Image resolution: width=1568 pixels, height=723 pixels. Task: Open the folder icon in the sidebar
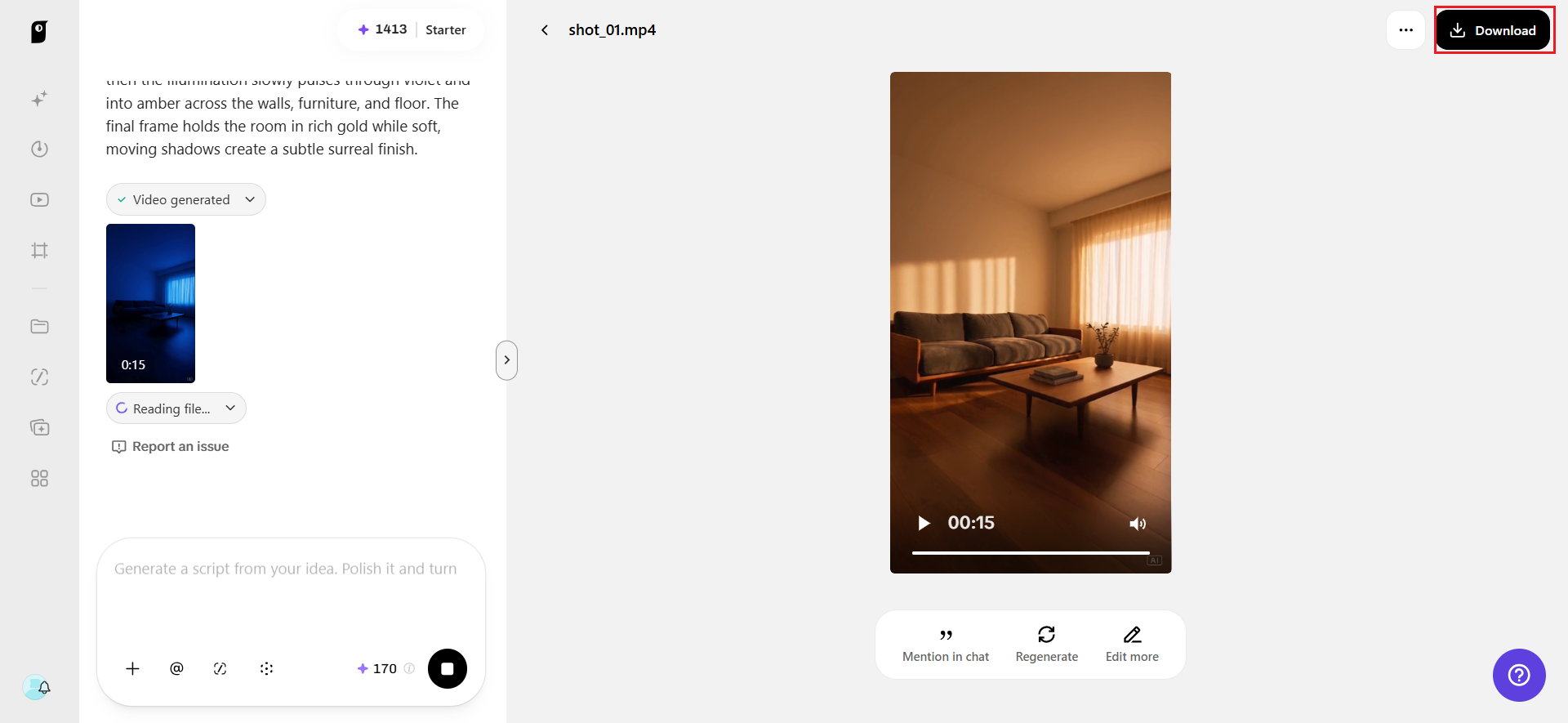tap(39, 326)
